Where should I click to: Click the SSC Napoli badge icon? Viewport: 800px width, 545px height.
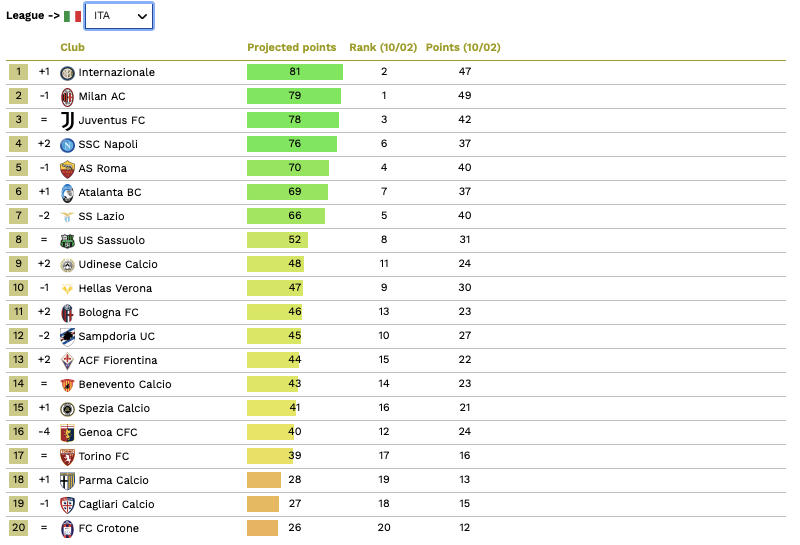[x=67, y=144]
